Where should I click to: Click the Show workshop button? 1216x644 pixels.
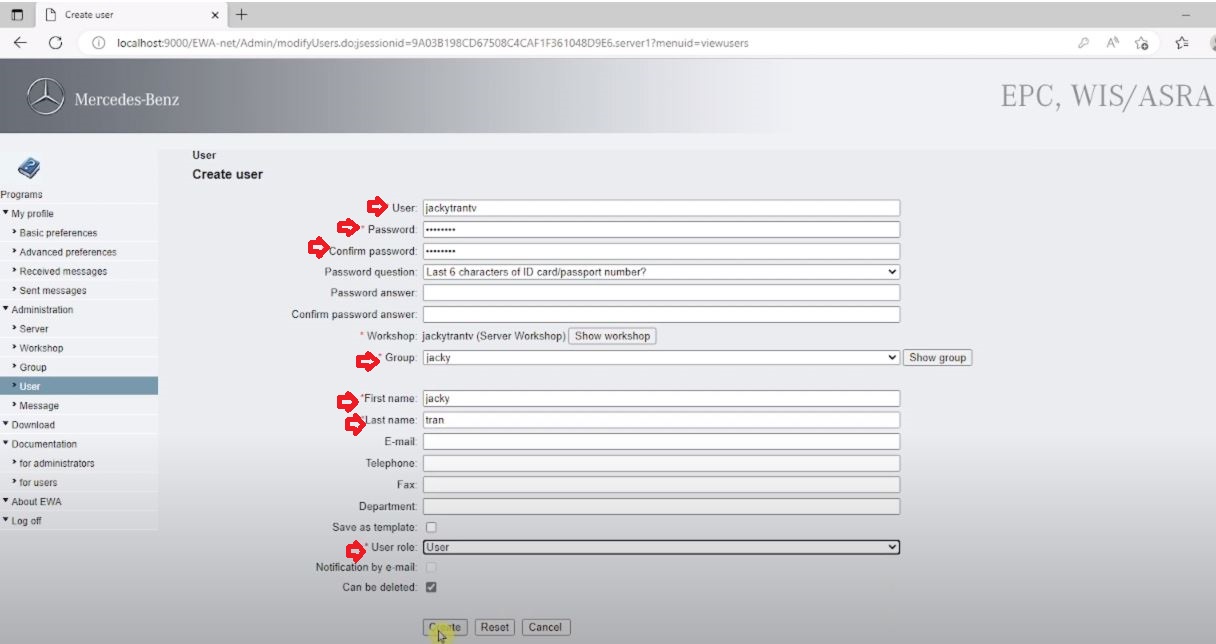click(x=612, y=336)
